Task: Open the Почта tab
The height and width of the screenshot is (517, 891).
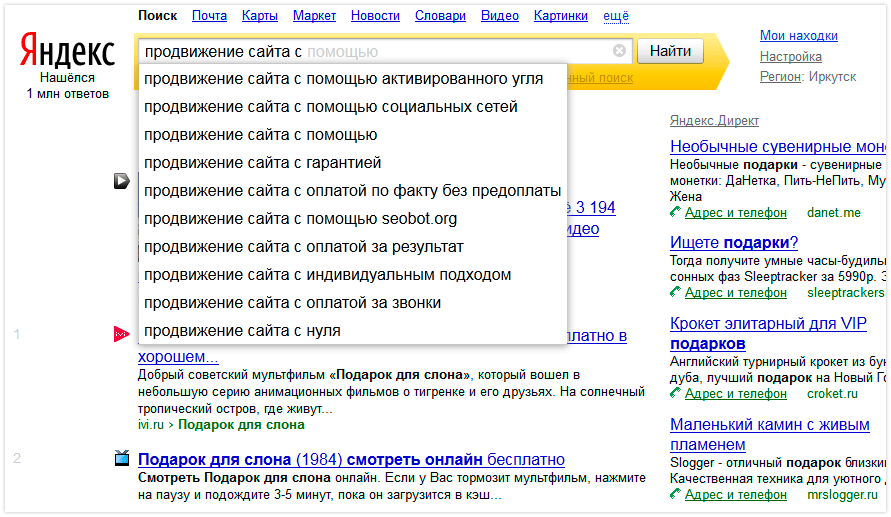Action: pyautogui.click(x=209, y=16)
